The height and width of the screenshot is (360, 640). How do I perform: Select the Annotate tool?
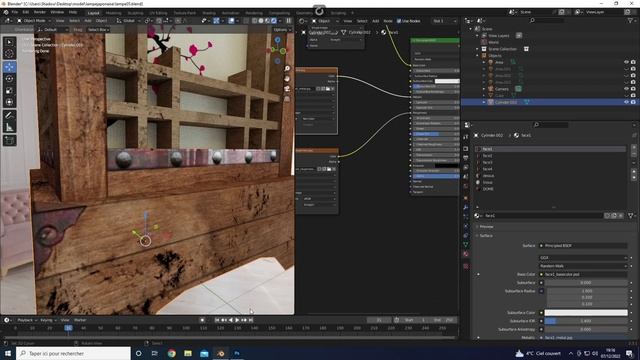(9, 116)
